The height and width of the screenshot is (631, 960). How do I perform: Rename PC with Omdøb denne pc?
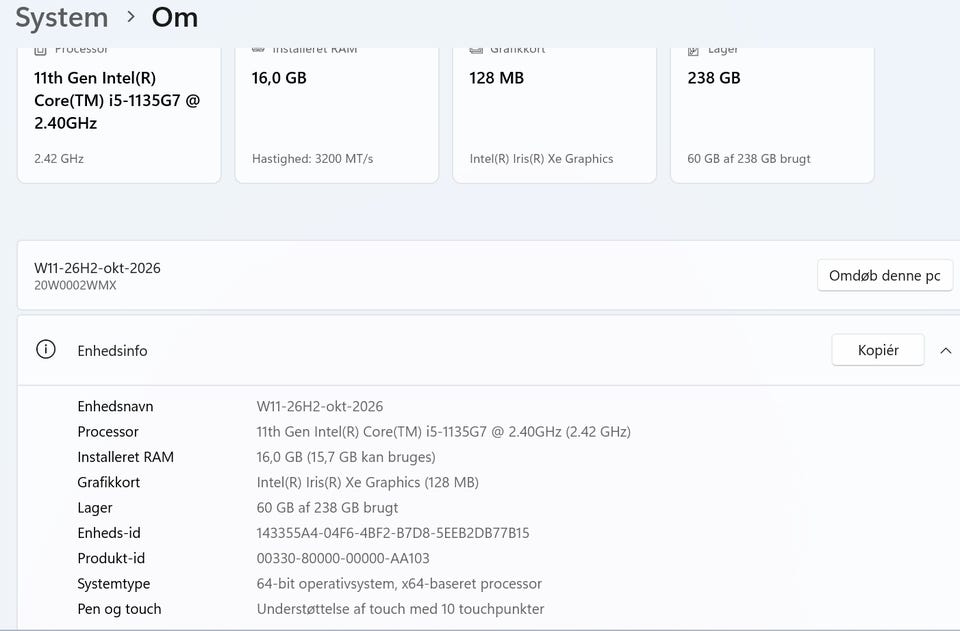pos(885,275)
